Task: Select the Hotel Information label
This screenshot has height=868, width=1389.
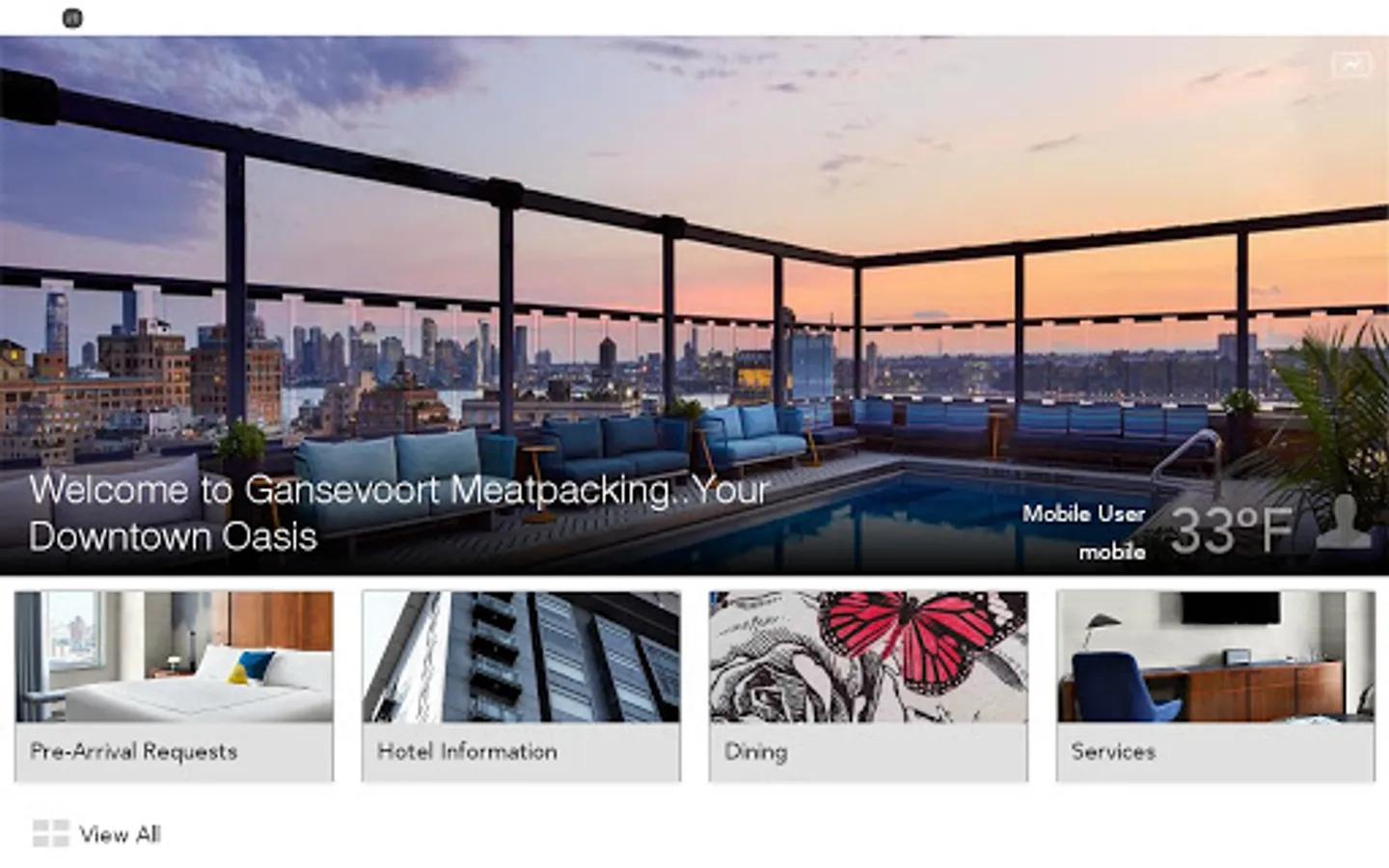Action: 467,751
